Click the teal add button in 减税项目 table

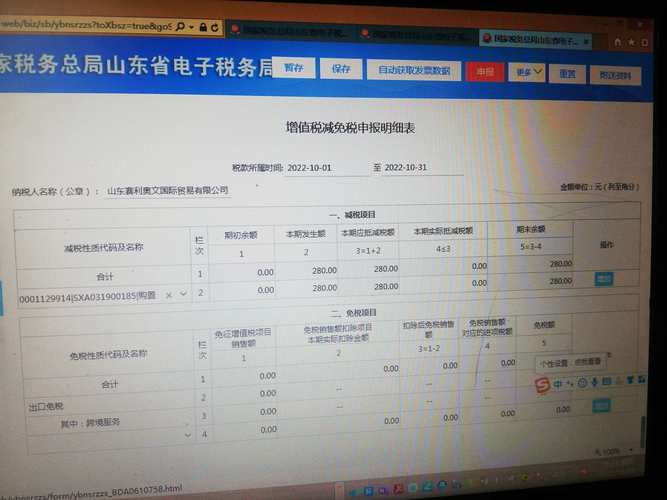tap(604, 279)
